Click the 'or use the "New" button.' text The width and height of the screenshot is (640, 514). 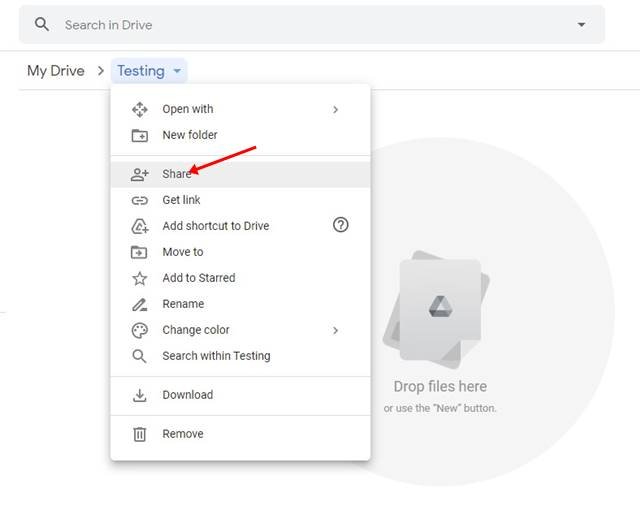point(440,408)
